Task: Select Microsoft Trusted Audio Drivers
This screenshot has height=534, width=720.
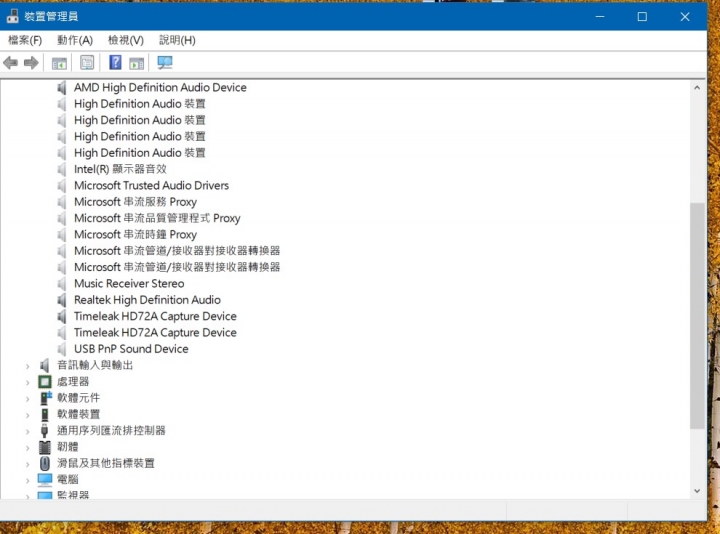Action: pos(152,185)
